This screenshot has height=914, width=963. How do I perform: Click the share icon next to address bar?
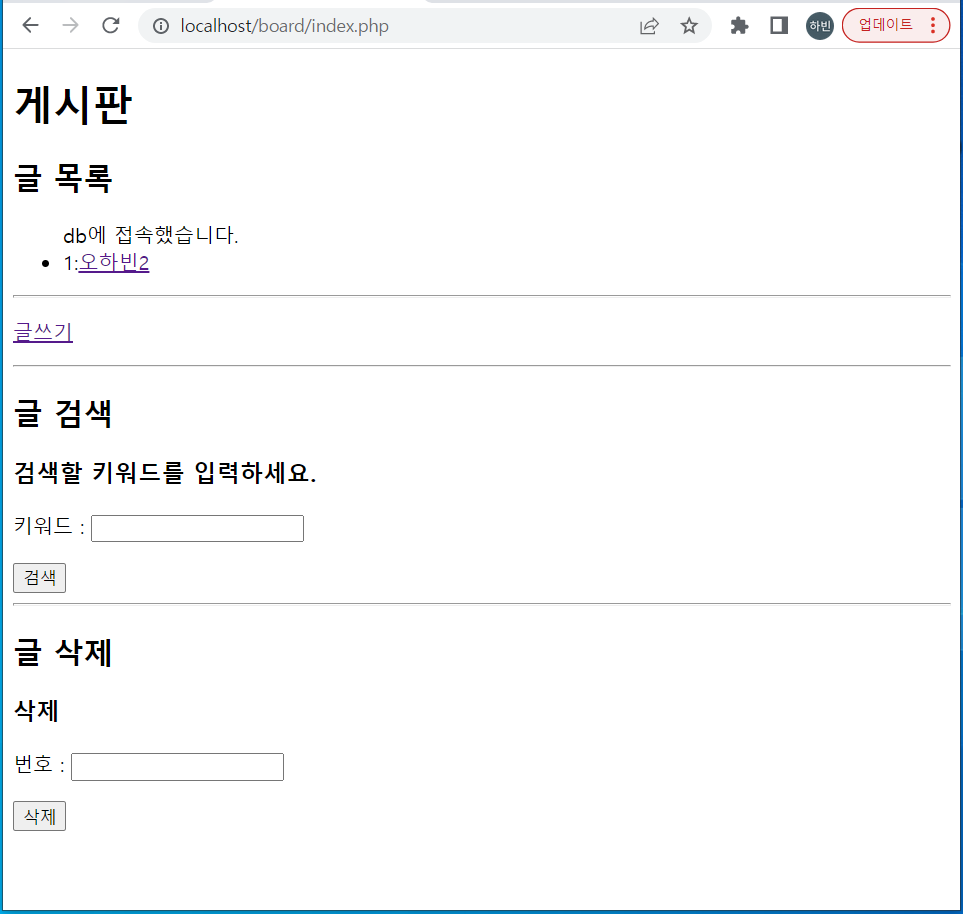pos(649,25)
